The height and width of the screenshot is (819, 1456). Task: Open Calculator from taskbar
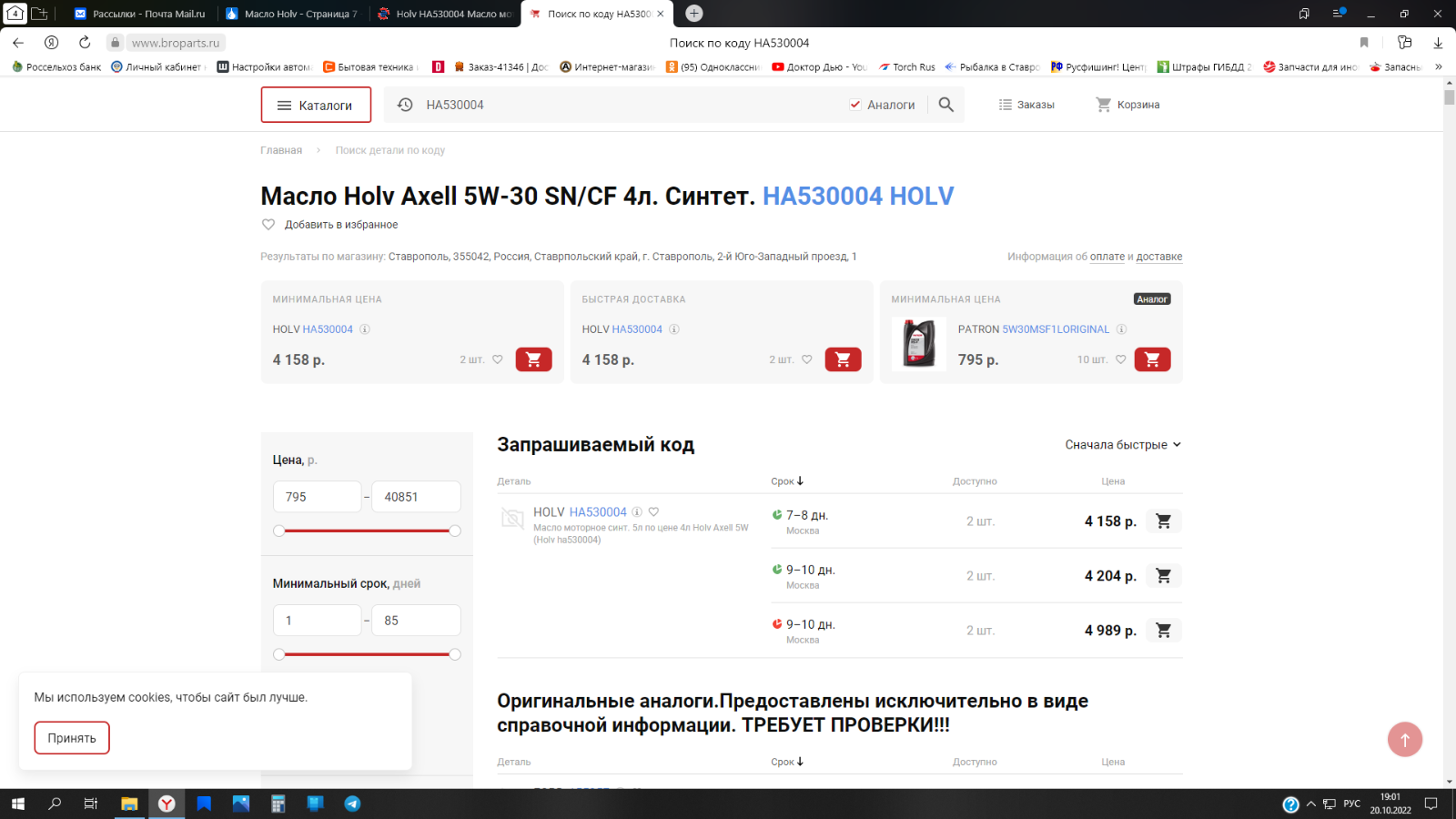(x=278, y=804)
